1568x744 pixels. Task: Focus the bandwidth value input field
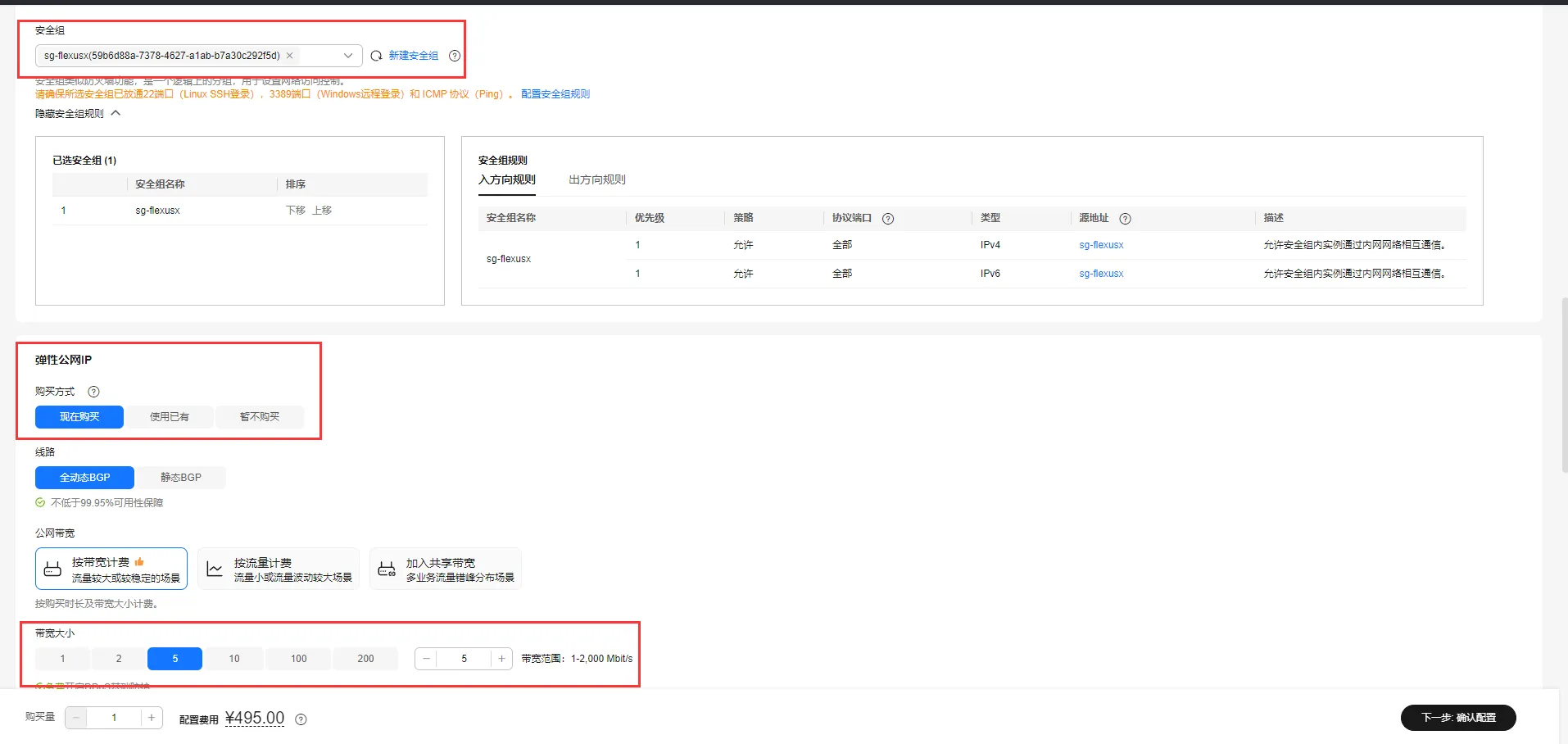(464, 659)
